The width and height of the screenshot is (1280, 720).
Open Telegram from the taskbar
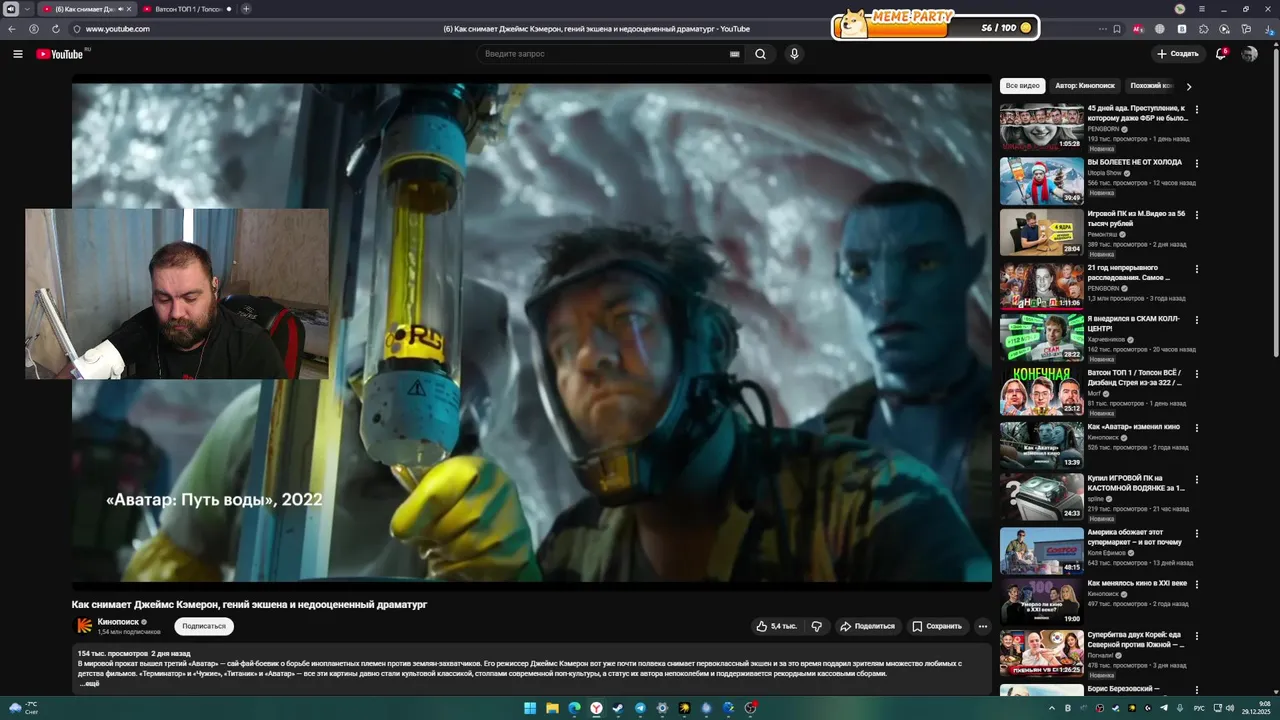pos(640,708)
